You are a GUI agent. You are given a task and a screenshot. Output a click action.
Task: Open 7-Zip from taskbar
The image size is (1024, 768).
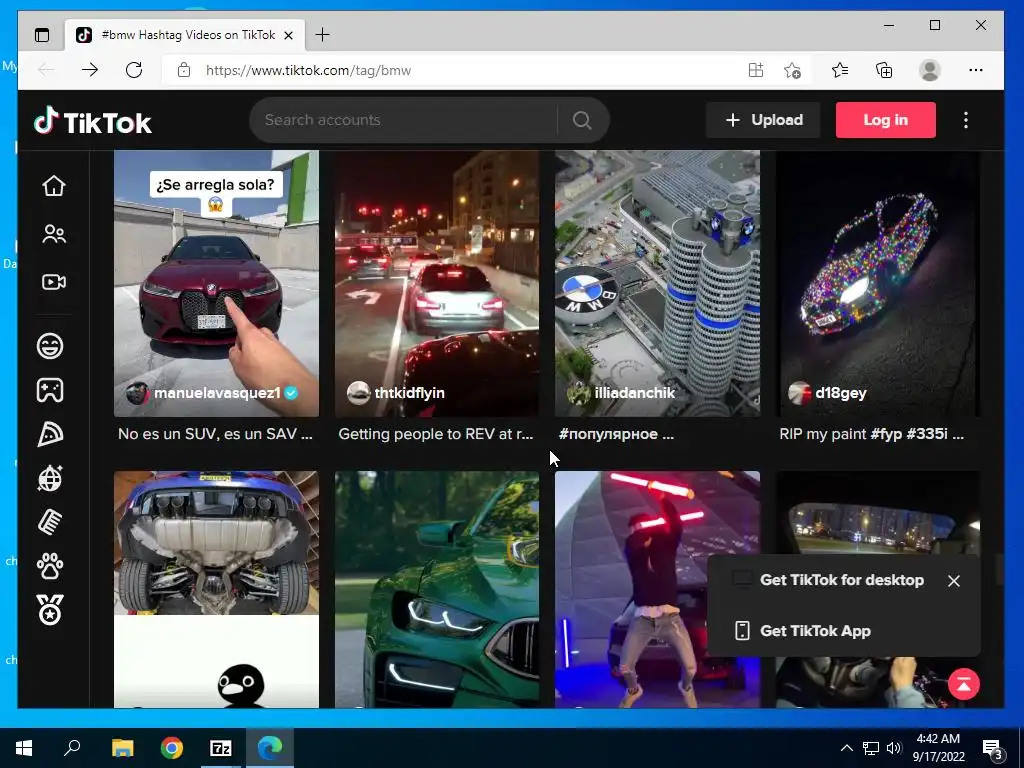[221, 748]
